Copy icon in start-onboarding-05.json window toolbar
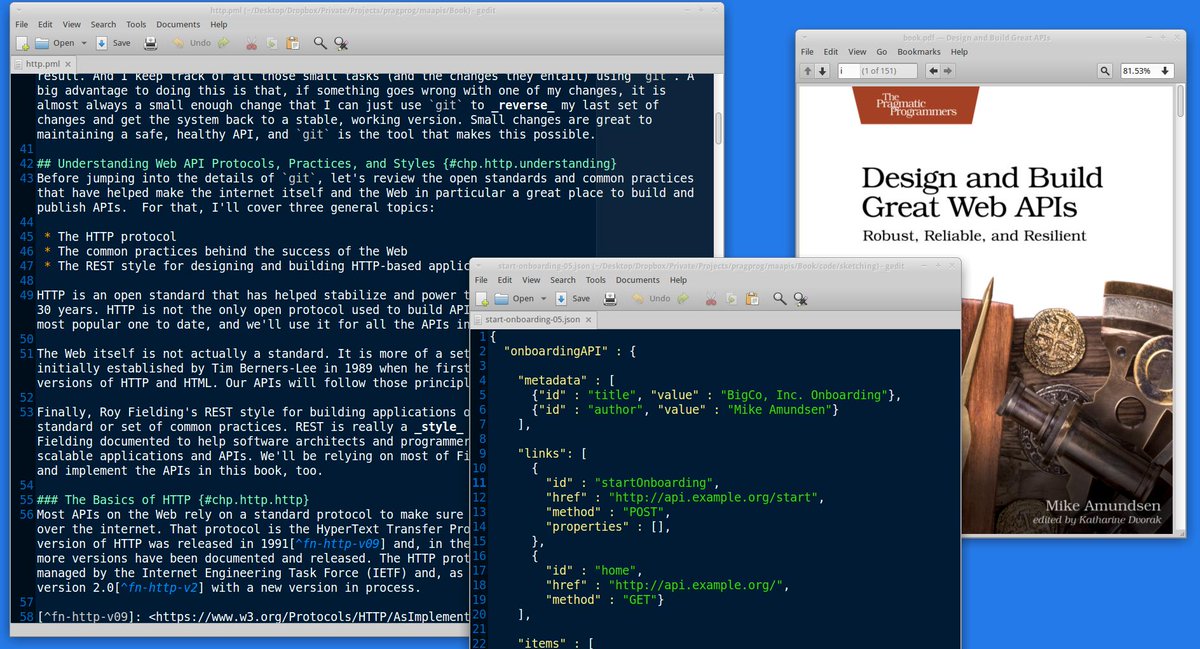 [731, 298]
